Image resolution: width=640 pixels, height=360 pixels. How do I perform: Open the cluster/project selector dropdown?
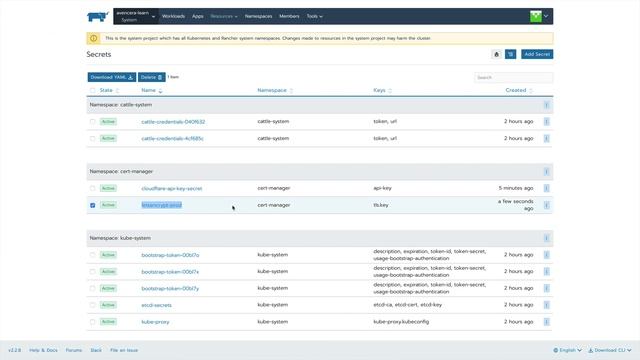[136, 16]
